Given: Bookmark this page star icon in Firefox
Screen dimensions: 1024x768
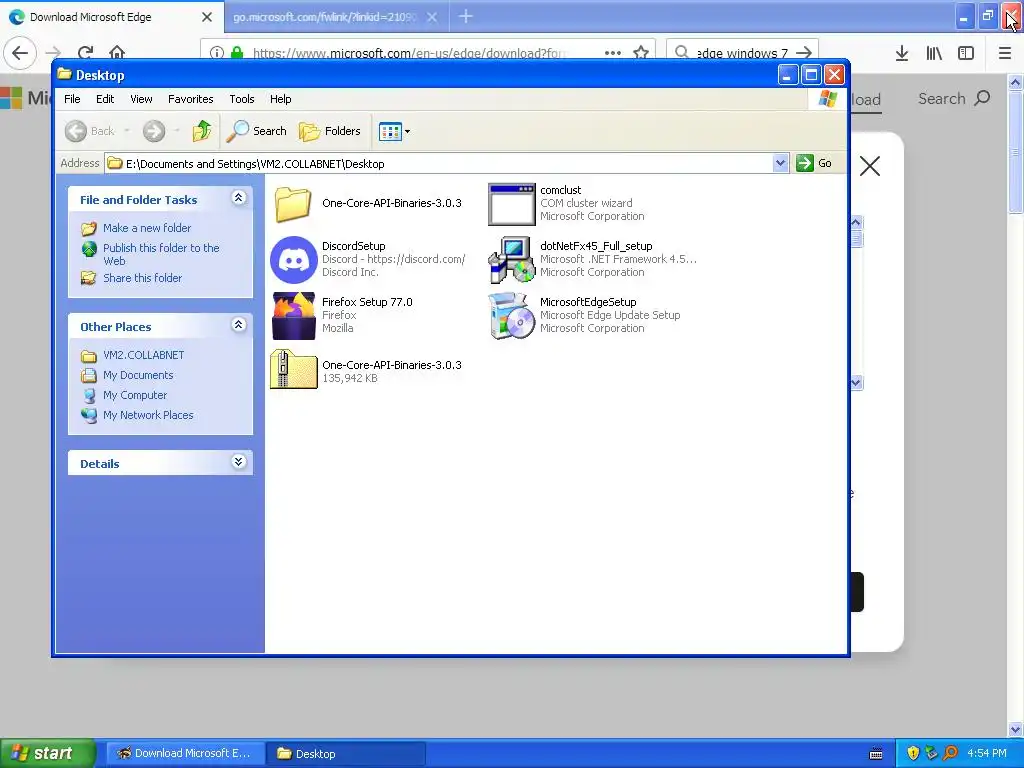Looking at the screenshot, I should tap(641, 52).
